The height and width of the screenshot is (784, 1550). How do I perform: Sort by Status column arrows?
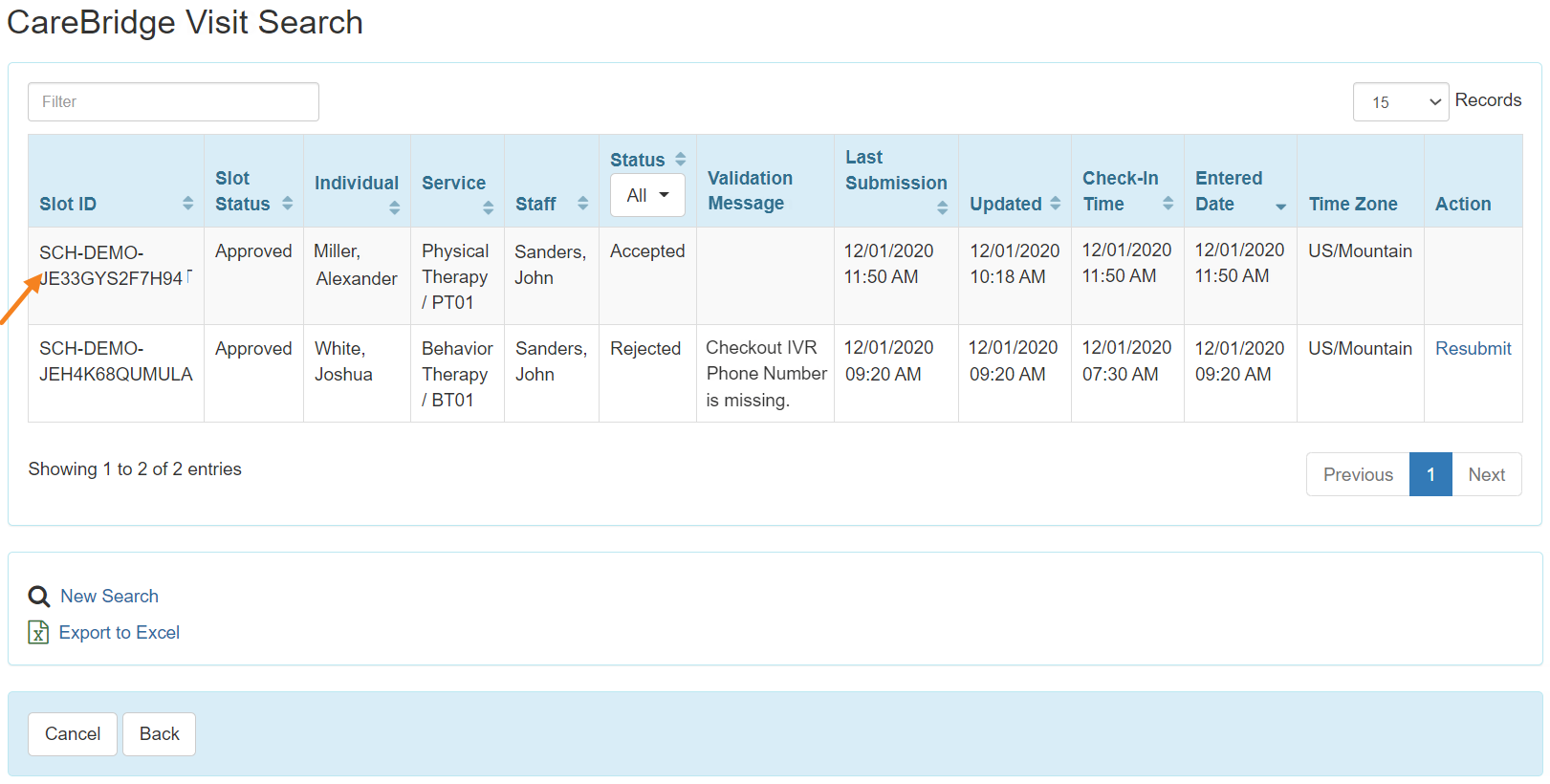[x=680, y=160]
